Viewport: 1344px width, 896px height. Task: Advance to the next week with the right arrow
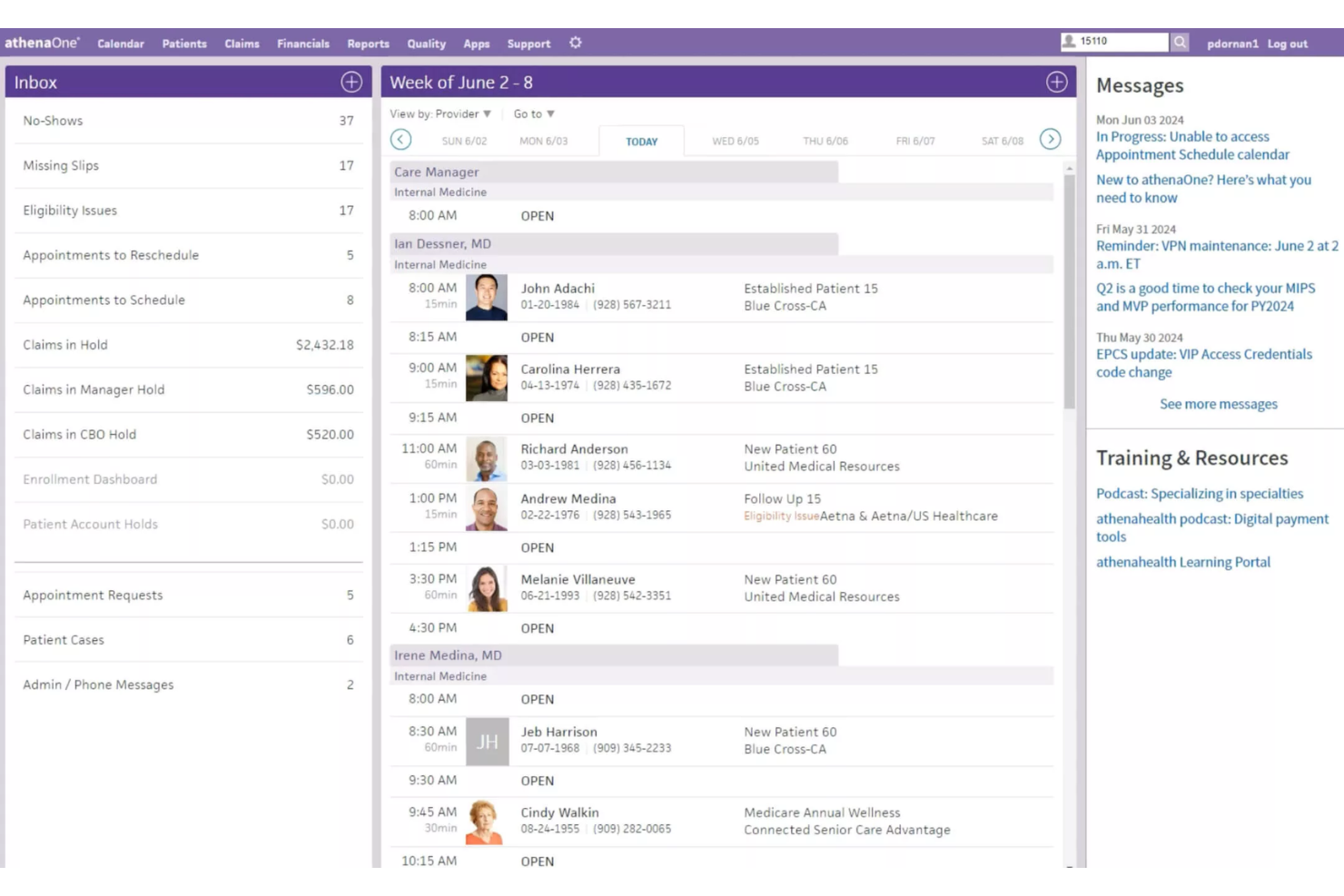tap(1051, 140)
